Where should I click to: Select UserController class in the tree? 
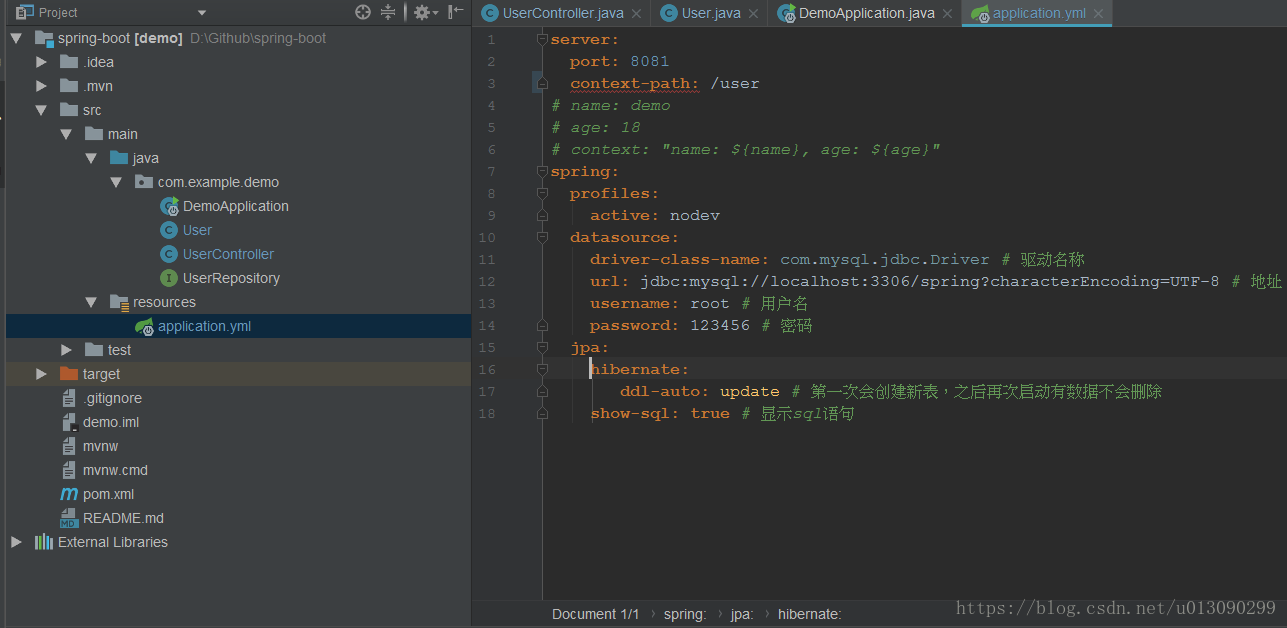click(x=228, y=254)
